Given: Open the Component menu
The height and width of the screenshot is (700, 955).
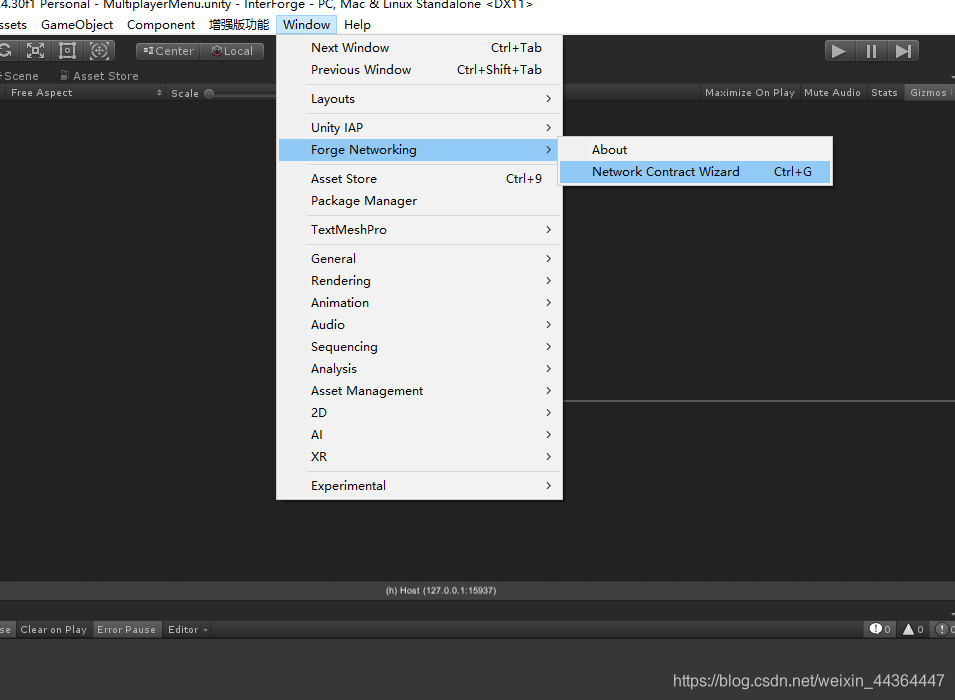Looking at the screenshot, I should 161,25.
